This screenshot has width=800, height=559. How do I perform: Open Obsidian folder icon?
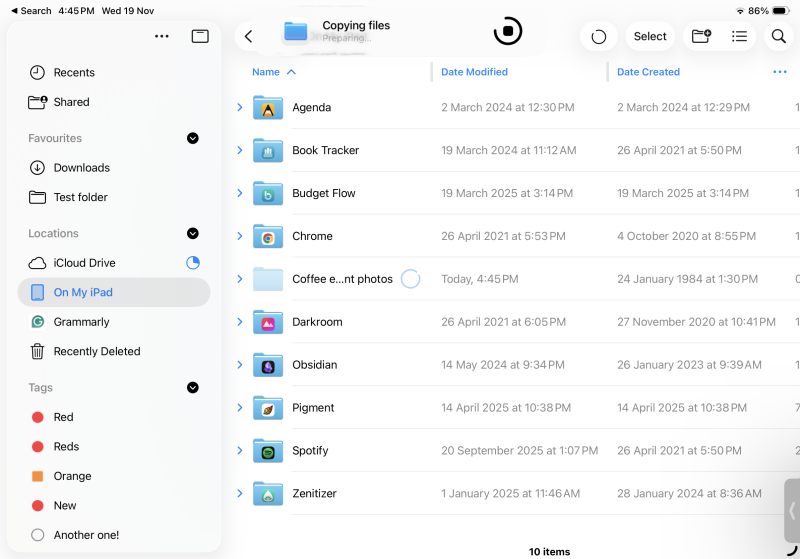[x=268, y=365]
